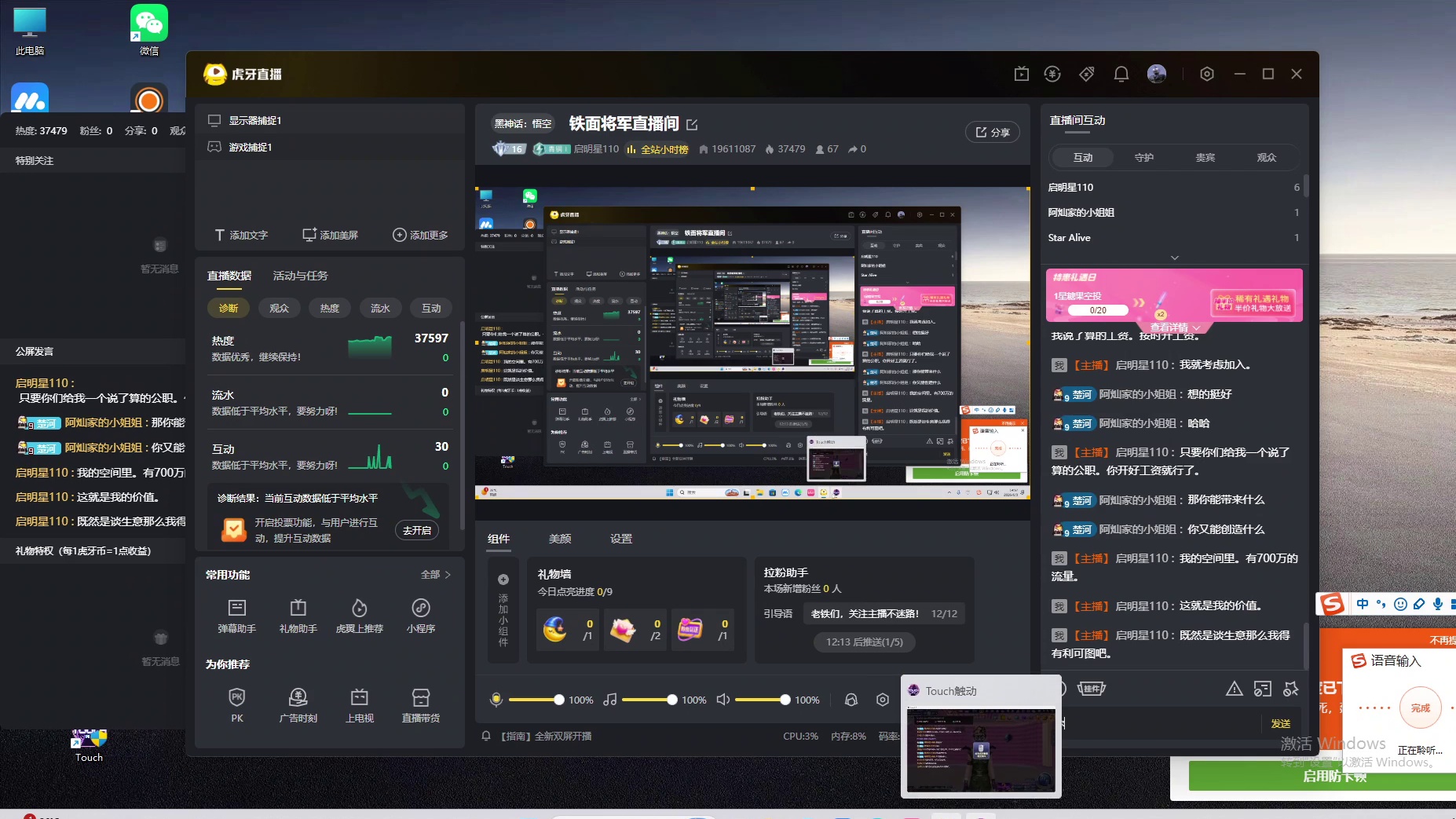Open 虎翼上推荐 promotion tool

[360, 616]
